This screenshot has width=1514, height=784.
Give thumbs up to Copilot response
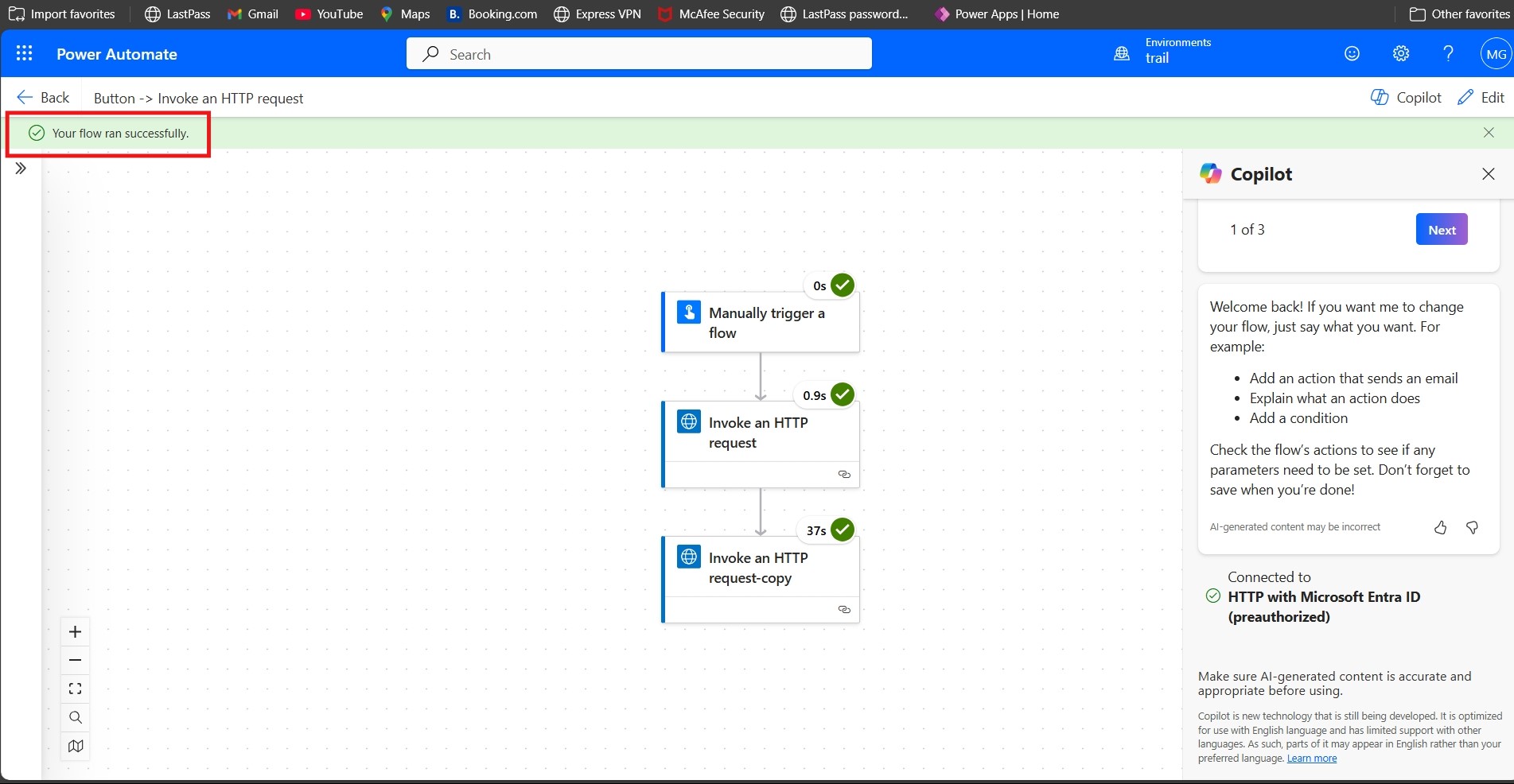[x=1440, y=527]
